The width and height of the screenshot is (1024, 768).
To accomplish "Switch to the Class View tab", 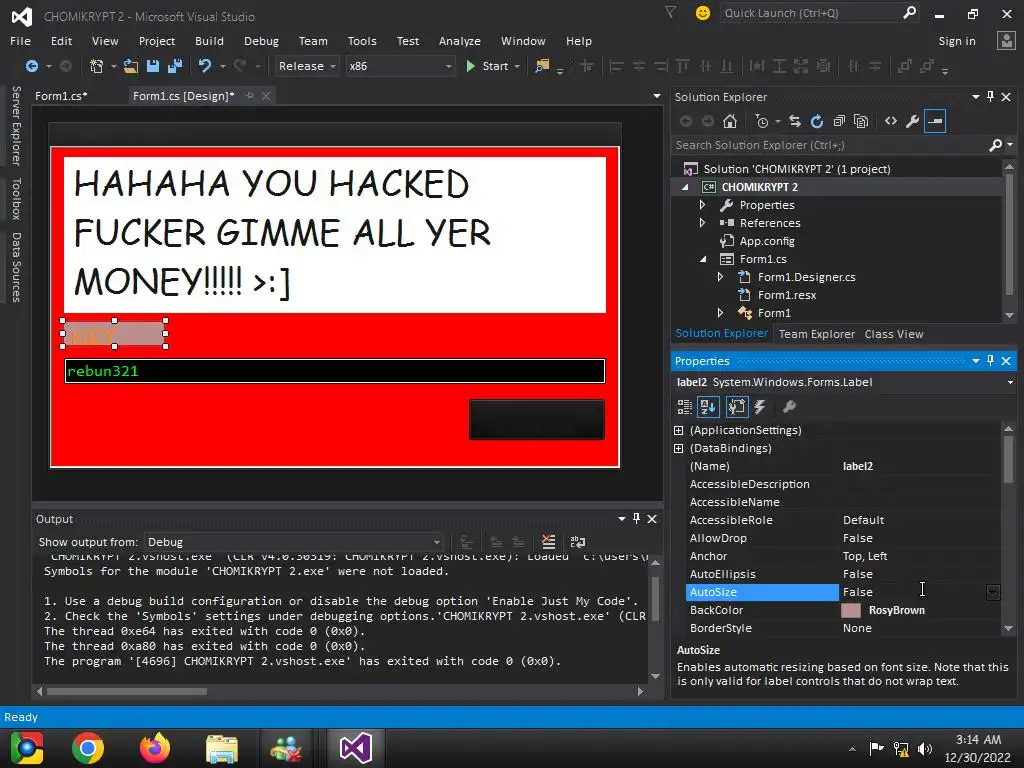I will click(893, 334).
